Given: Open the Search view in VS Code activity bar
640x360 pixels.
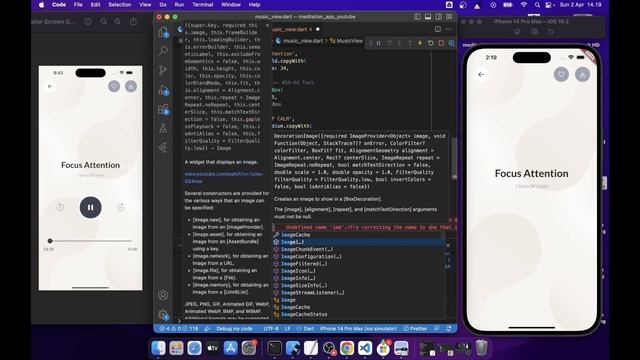Looking at the screenshot, I should [163, 51].
